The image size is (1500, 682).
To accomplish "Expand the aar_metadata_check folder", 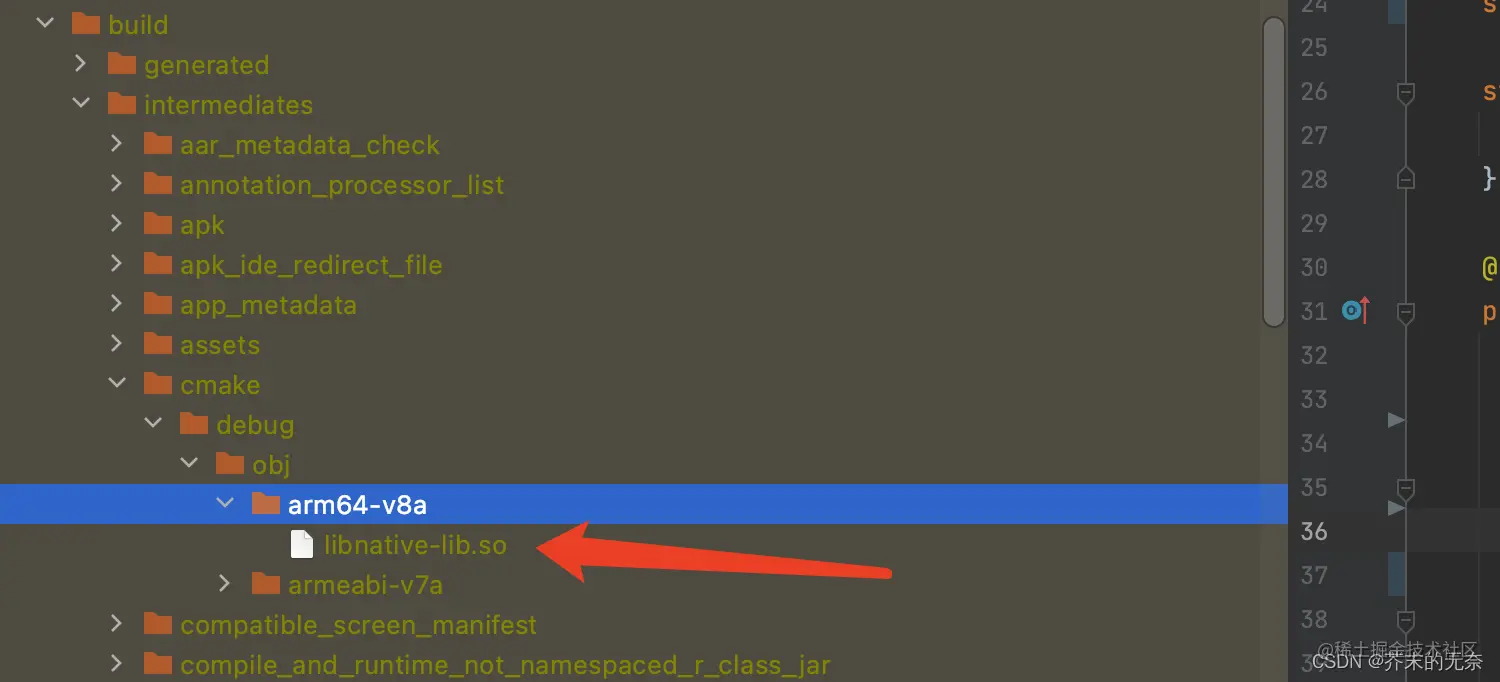I will (x=117, y=144).
